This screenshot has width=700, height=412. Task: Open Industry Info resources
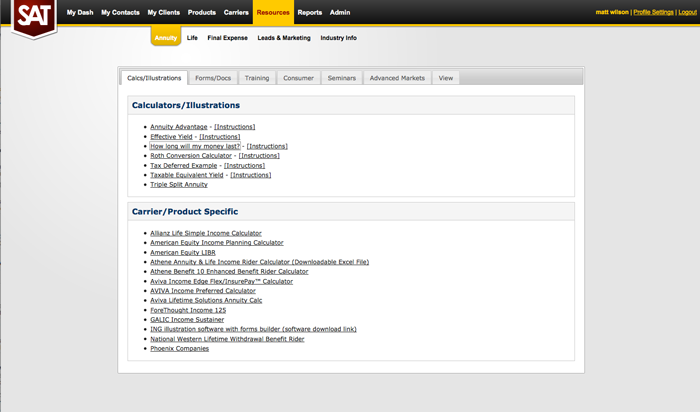click(x=338, y=38)
